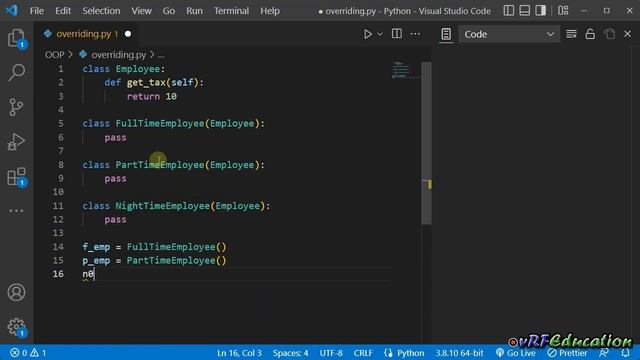Open the Go menu

point(169,11)
